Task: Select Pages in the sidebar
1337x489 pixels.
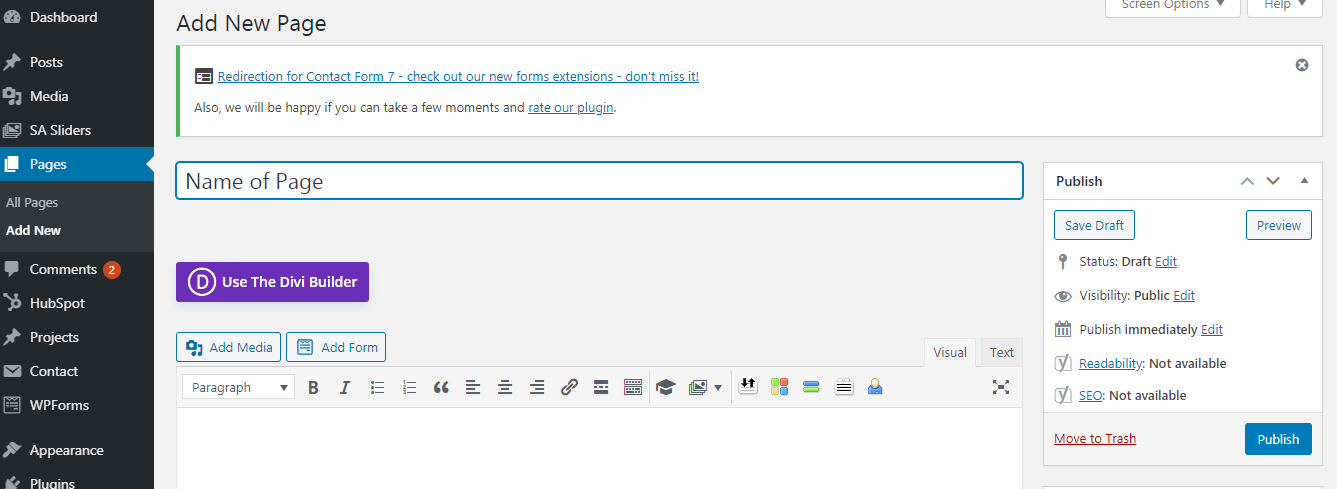Action: point(77,164)
